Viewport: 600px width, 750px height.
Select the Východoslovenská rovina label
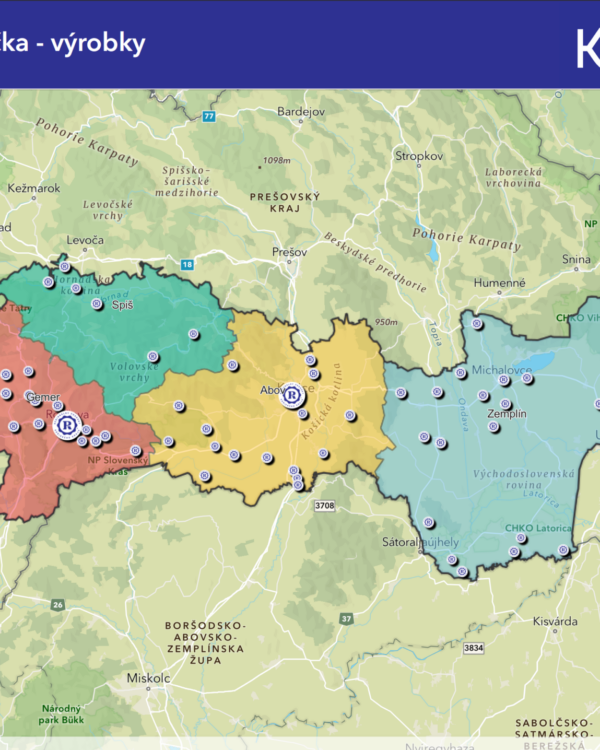tap(524, 479)
